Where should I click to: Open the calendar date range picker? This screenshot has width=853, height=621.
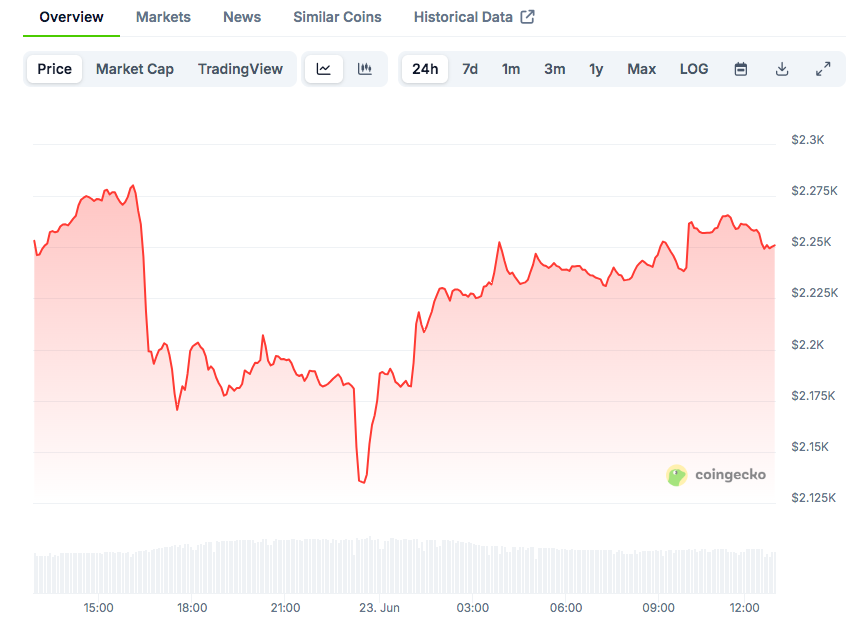(x=740, y=69)
